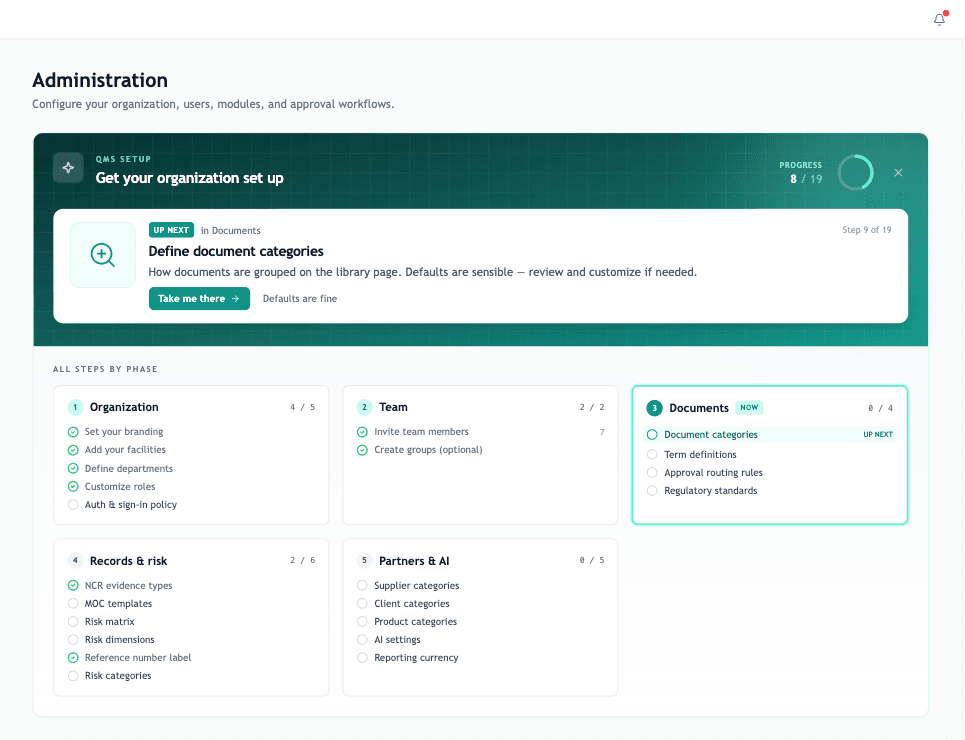The image size is (965, 740).
Task: Click the Reporting currency status circle
Action: 362,658
